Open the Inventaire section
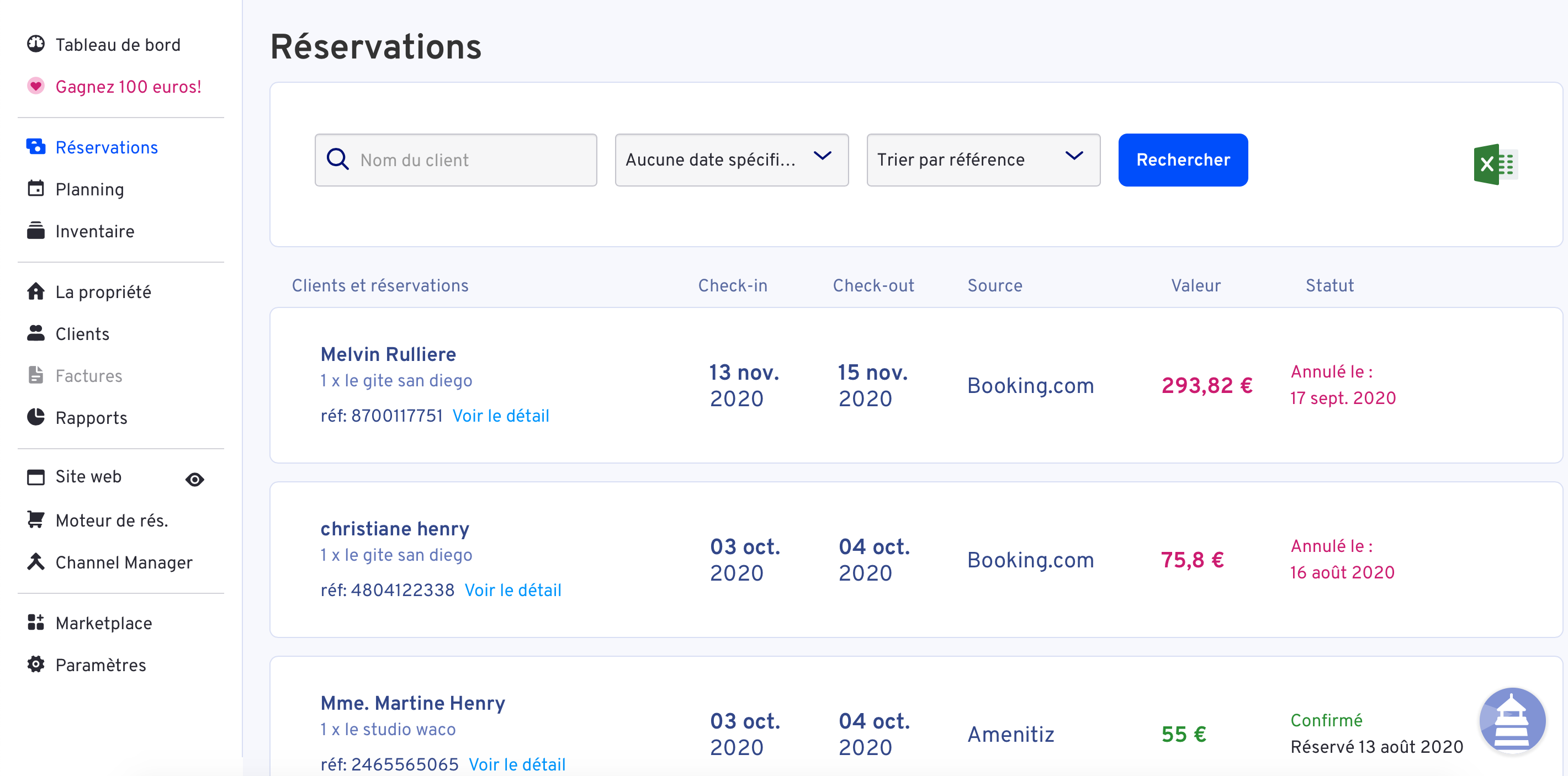Viewport: 1568px width, 776px height. 95,231
